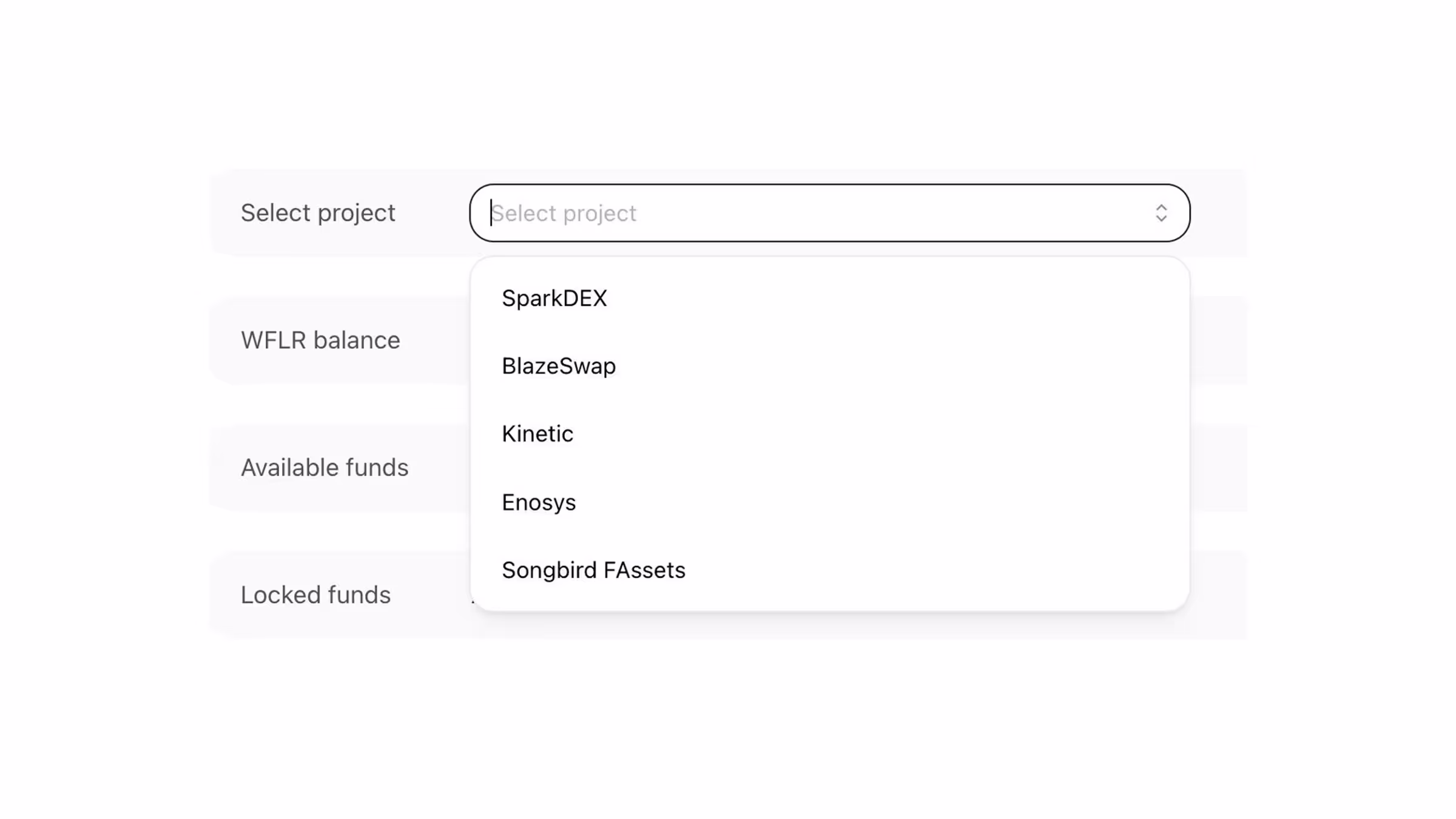
Task: Choose SparkDEX from the project list
Action: pos(554,298)
